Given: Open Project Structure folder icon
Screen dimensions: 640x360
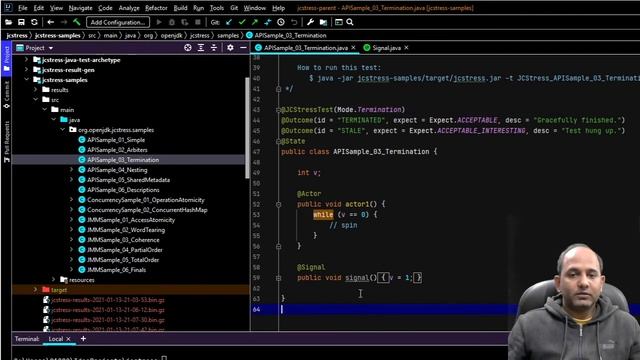Looking at the screenshot, I should click(323, 22).
